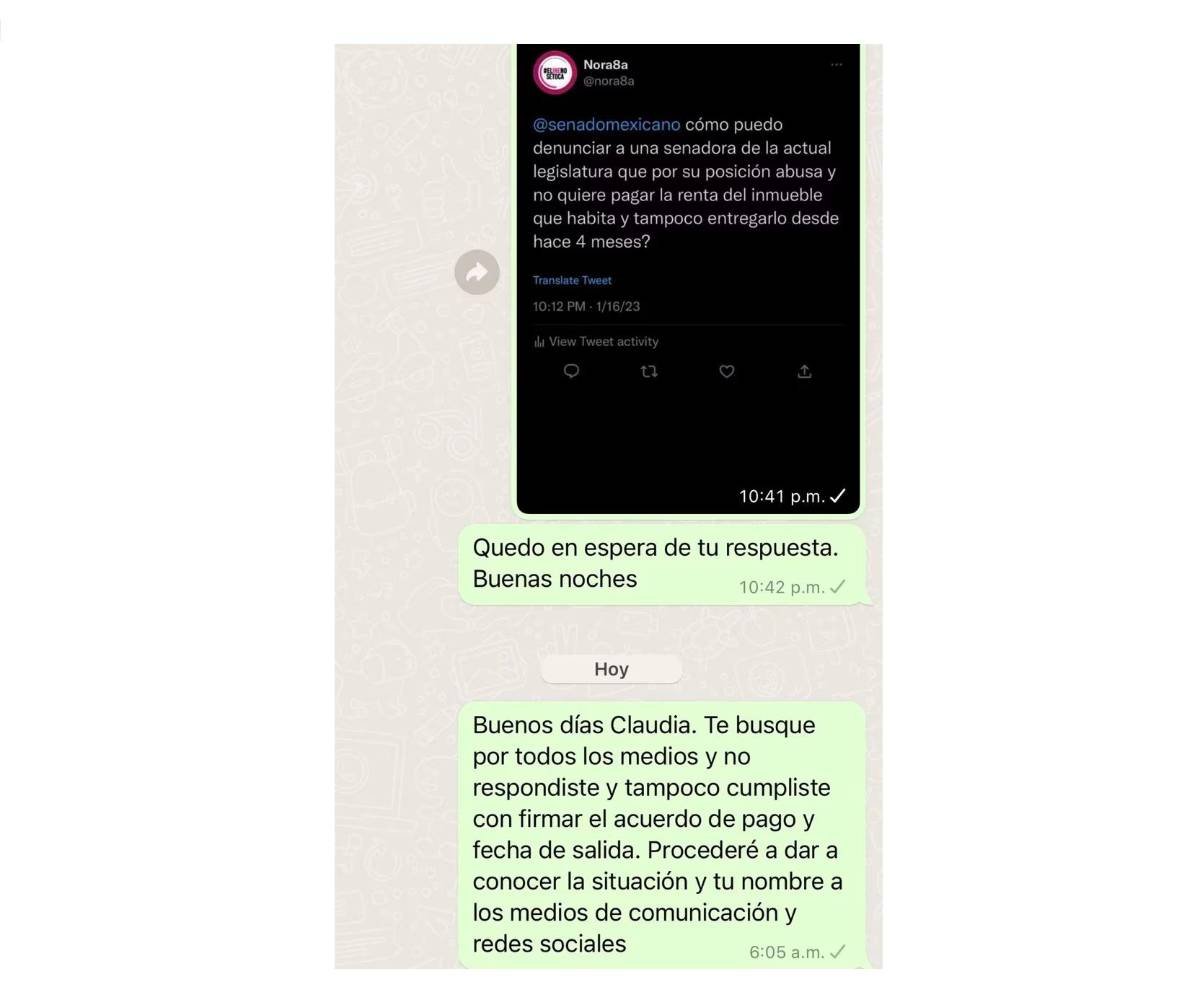The height and width of the screenshot is (992, 1200).
Task: Select View Tweet activity text
Action: (x=604, y=342)
